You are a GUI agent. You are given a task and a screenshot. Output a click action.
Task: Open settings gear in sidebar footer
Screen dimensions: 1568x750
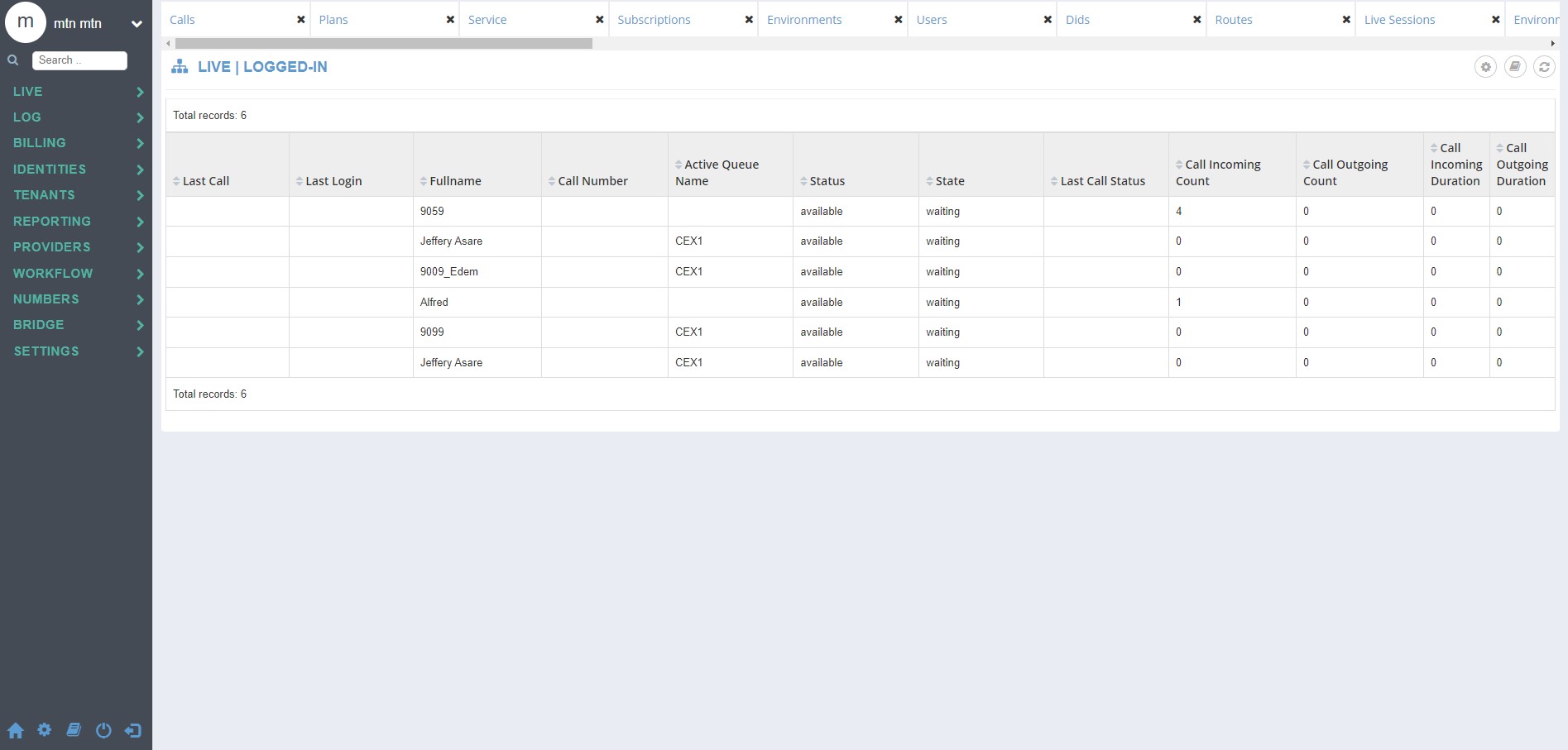(x=45, y=729)
